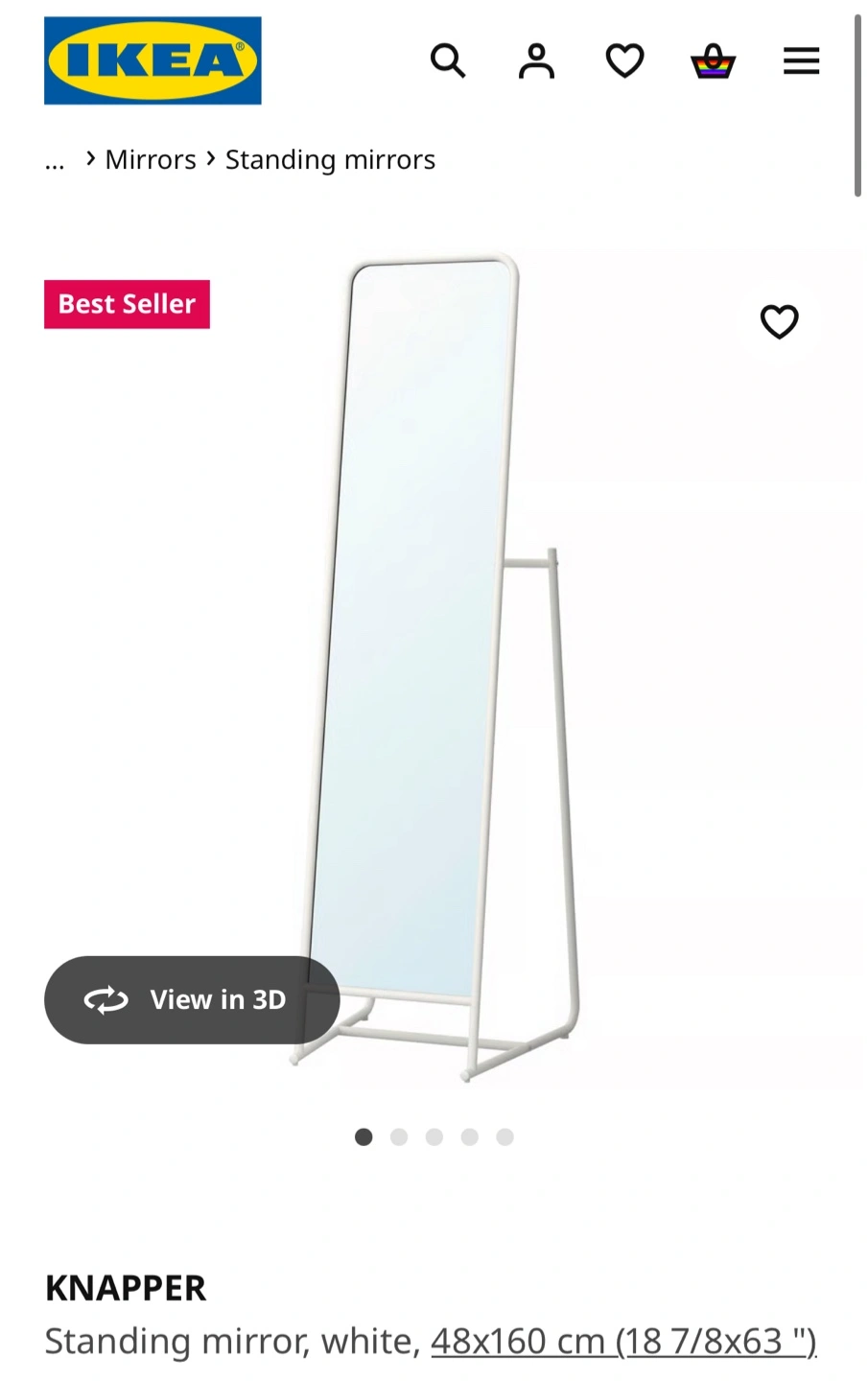Viewport: 868px width, 1381px height.
Task: Click the IKEA logo
Action: (x=152, y=60)
